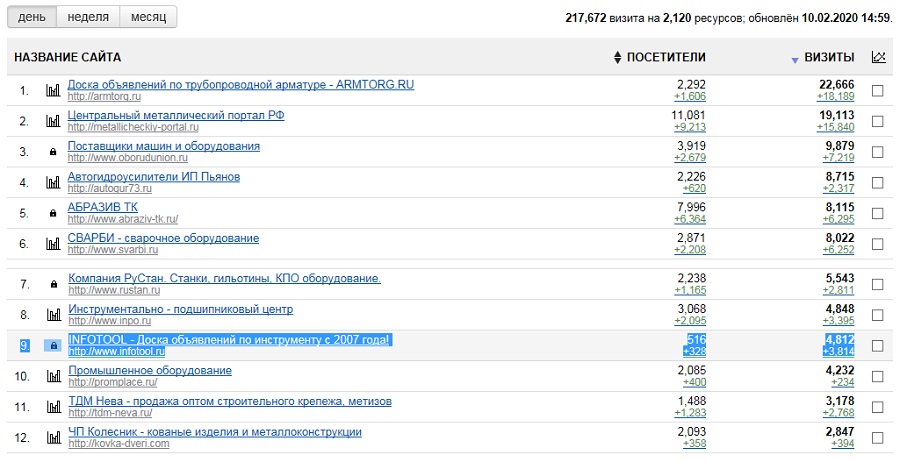The image size is (900, 462).
Task: Check the checkbox for АБРАЗИВ ТК row
Action: coord(878,213)
